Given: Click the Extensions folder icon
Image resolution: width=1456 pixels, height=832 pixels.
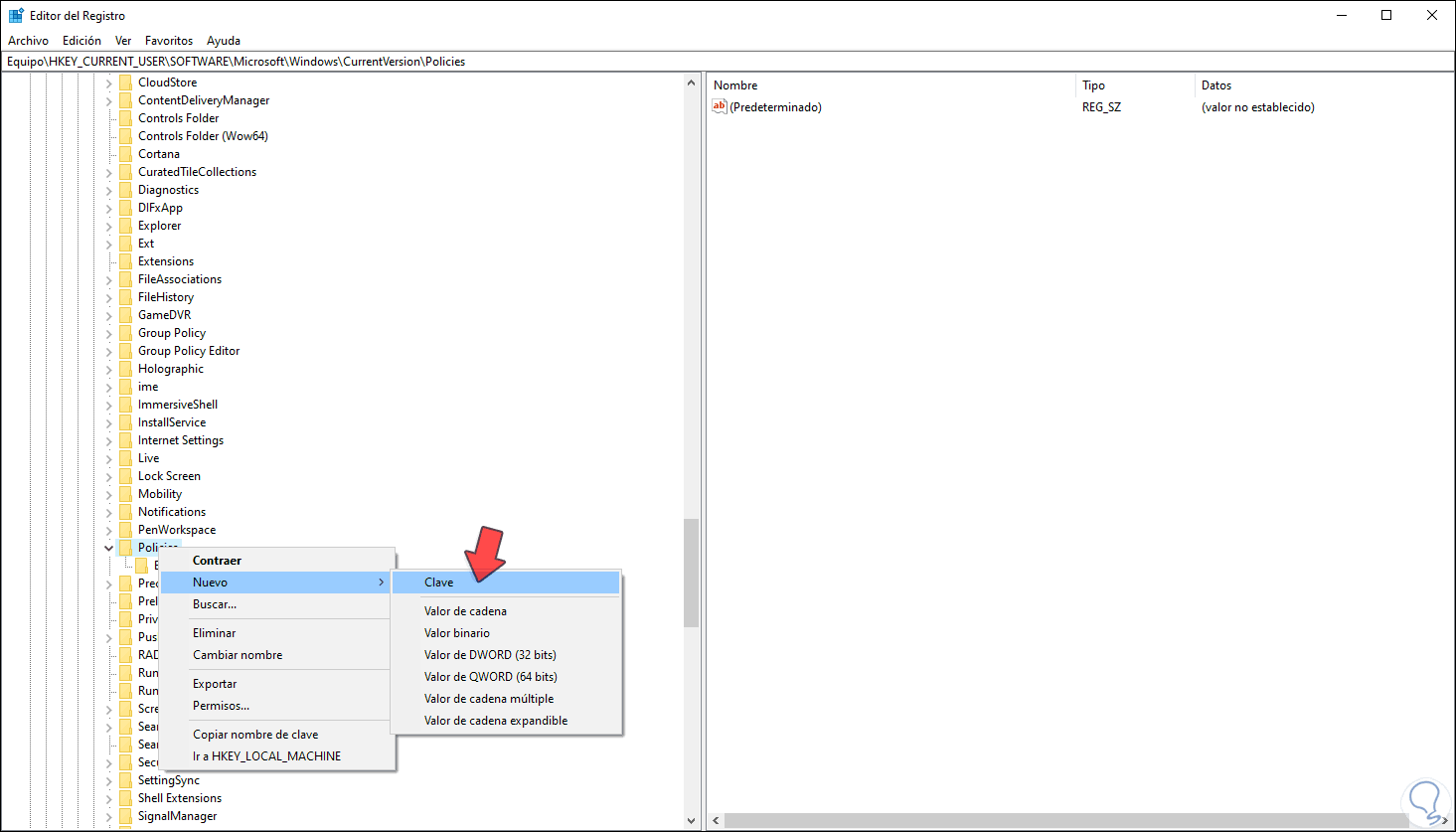Looking at the screenshot, I should [125, 261].
